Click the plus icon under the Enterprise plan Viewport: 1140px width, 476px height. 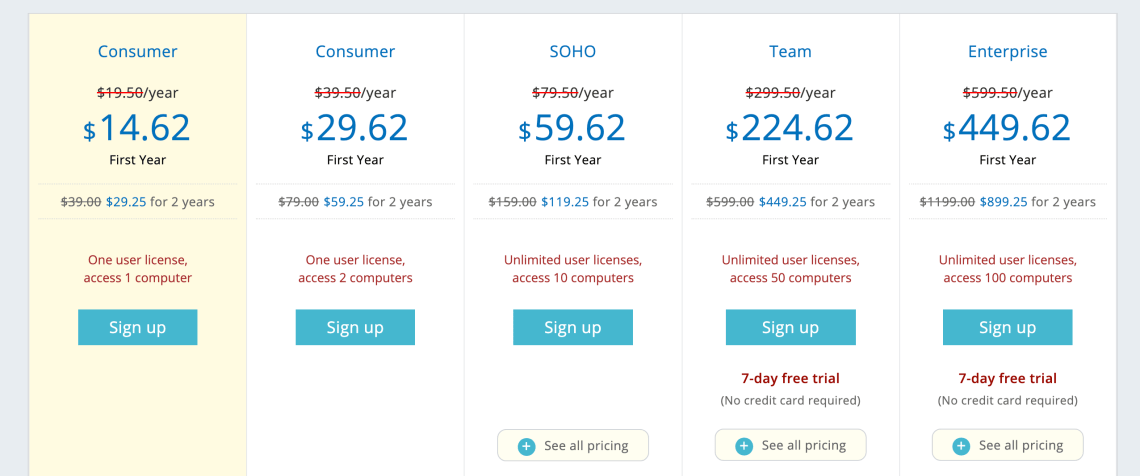(961, 446)
